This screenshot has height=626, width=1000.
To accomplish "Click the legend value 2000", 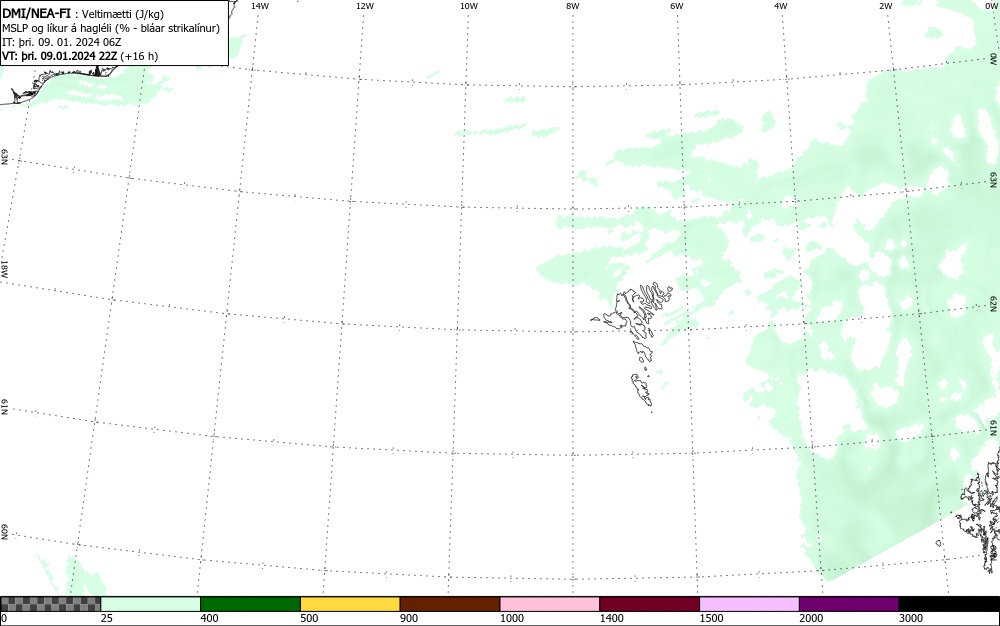I will tap(811, 618).
